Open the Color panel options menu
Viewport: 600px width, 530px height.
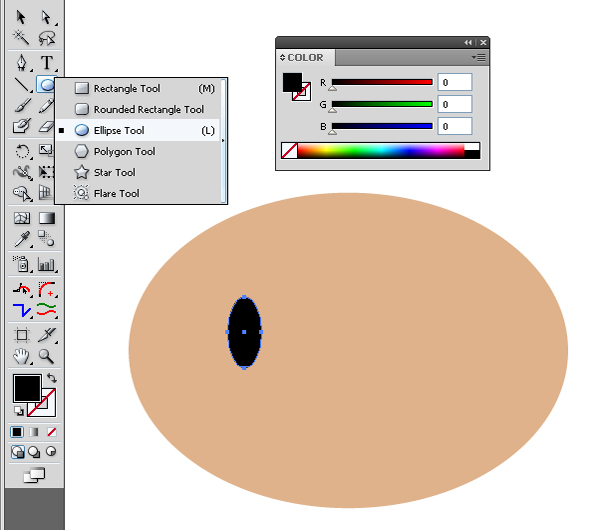point(479,57)
